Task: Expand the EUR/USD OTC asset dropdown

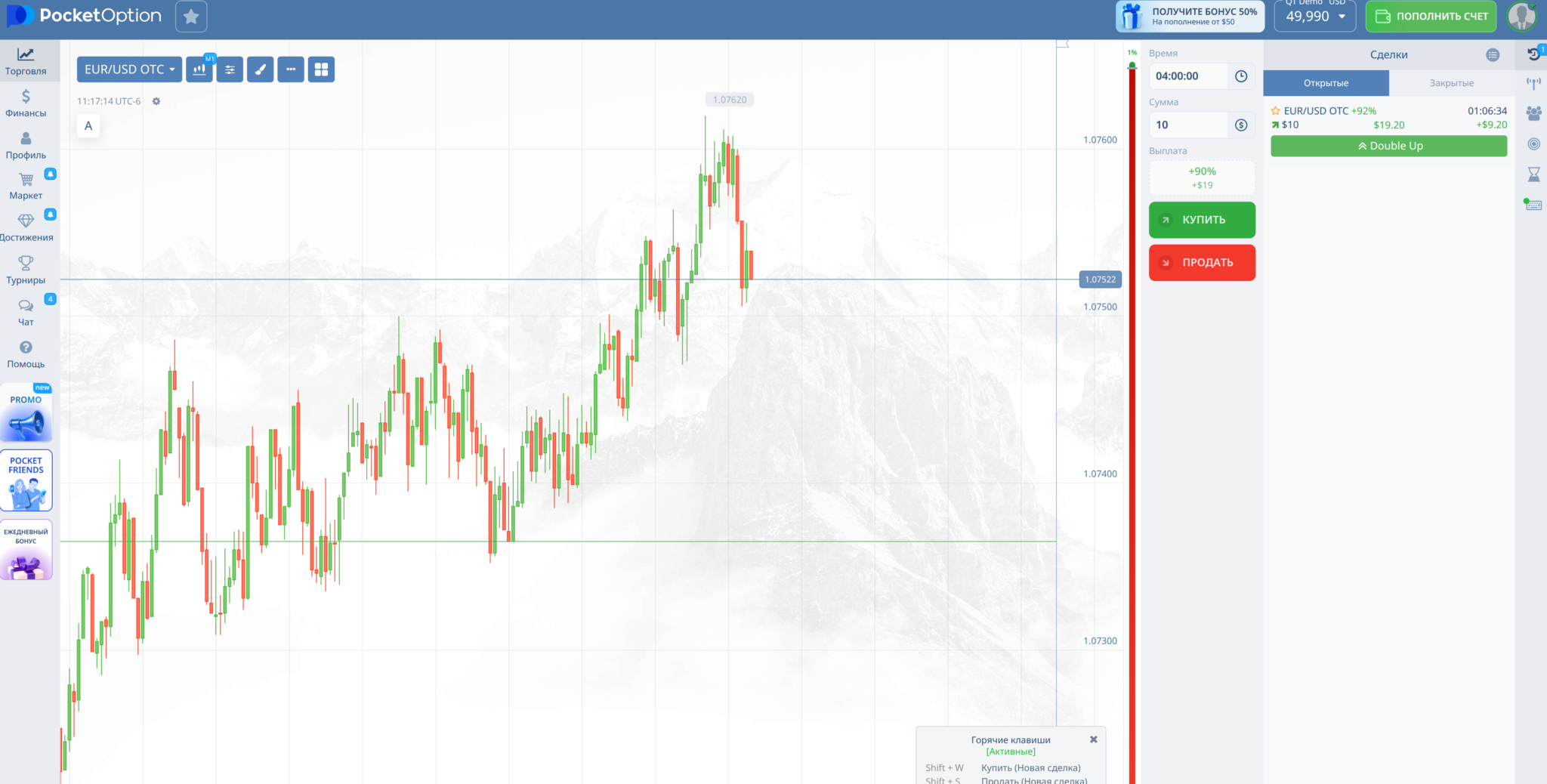Action: point(129,69)
